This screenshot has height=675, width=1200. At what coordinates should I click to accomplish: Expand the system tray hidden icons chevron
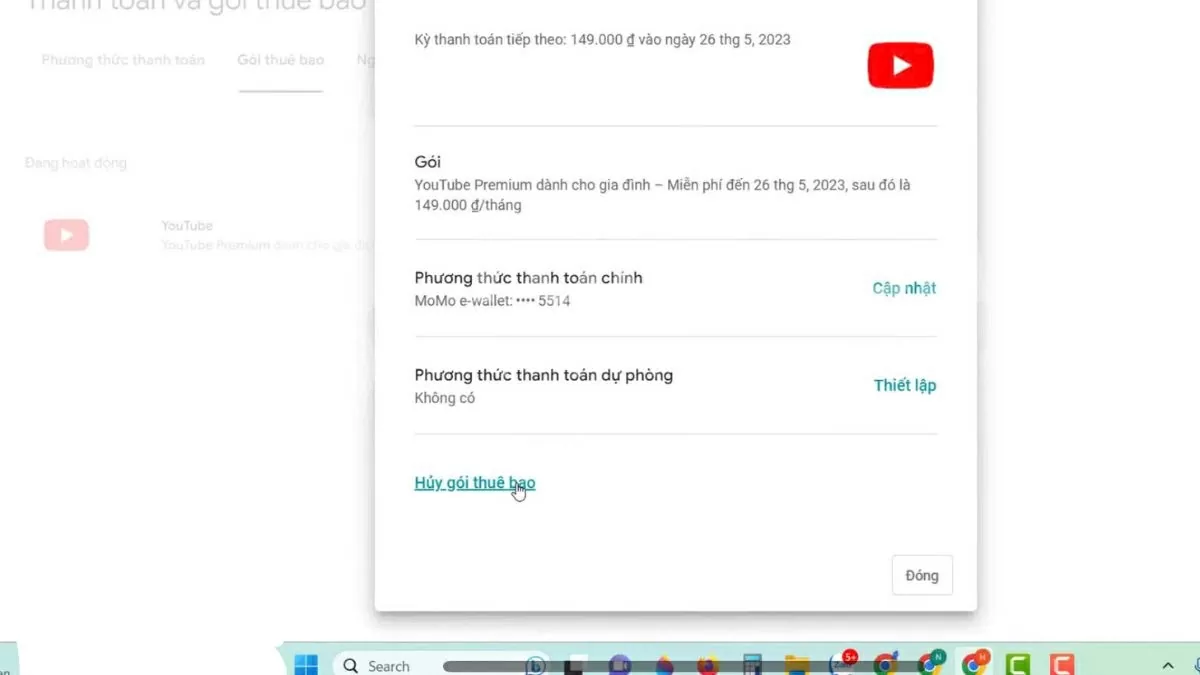pyautogui.click(x=1167, y=665)
